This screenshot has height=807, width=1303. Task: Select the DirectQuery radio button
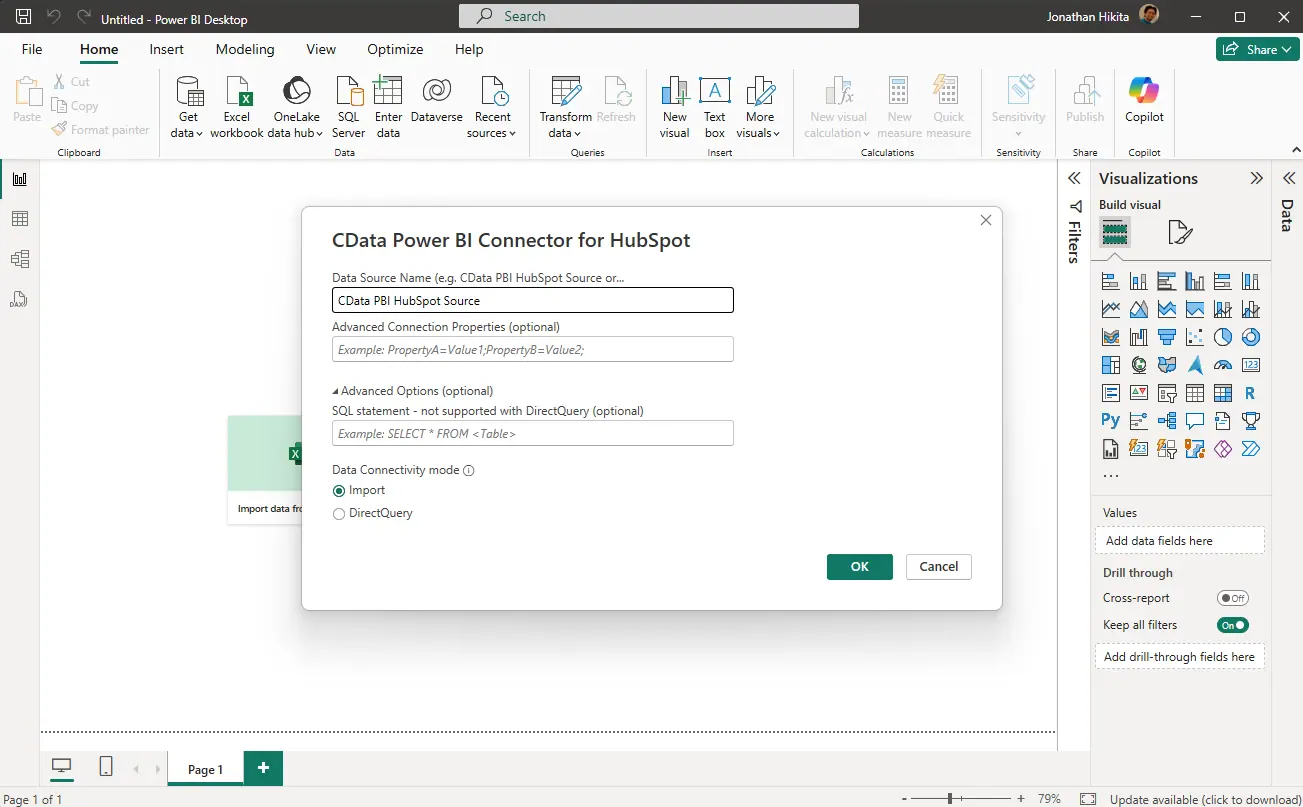tap(339, 514)
